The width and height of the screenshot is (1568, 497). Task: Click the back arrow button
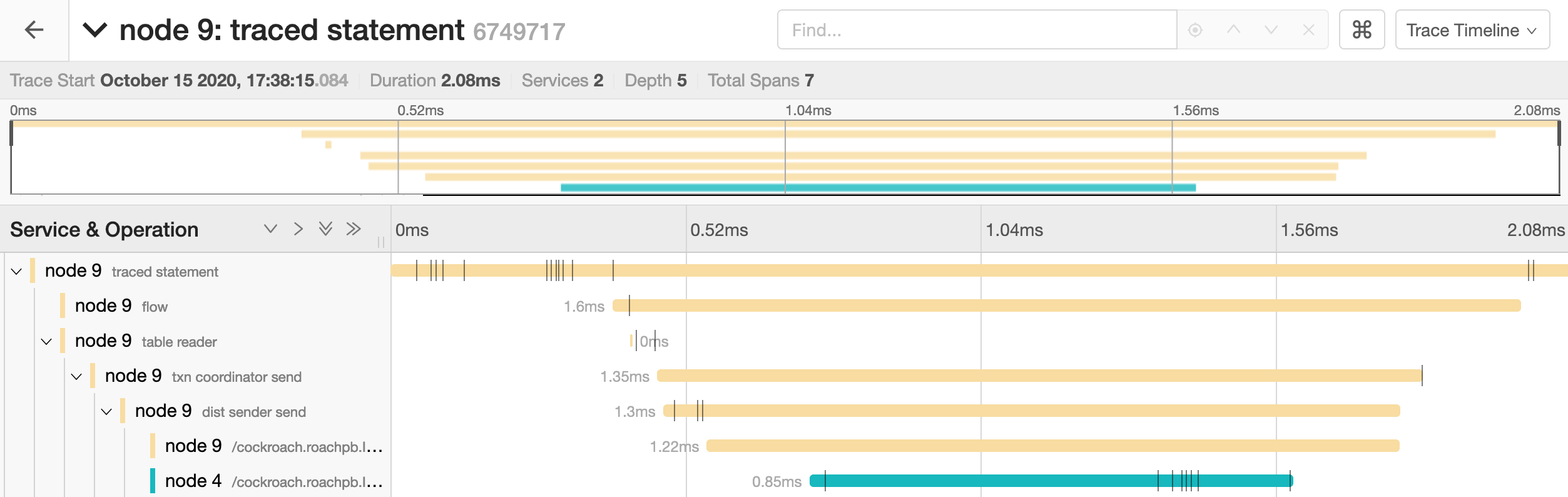pos(34,29)
